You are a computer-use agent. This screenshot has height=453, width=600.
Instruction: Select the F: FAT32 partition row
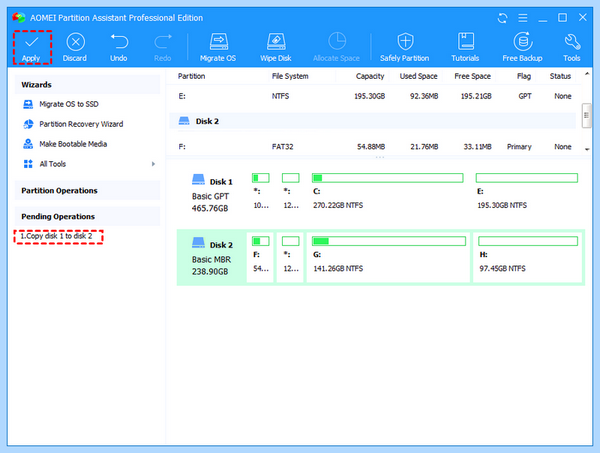[x=373, y=147]
